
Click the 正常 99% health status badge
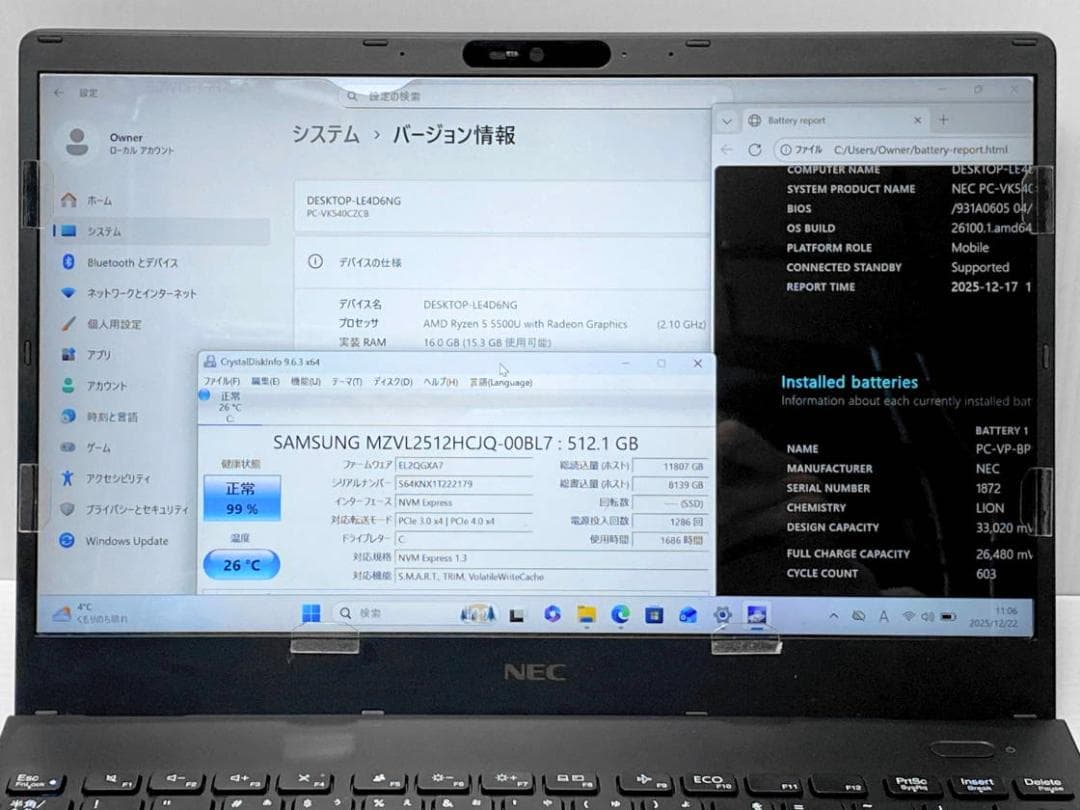[240, 495]
